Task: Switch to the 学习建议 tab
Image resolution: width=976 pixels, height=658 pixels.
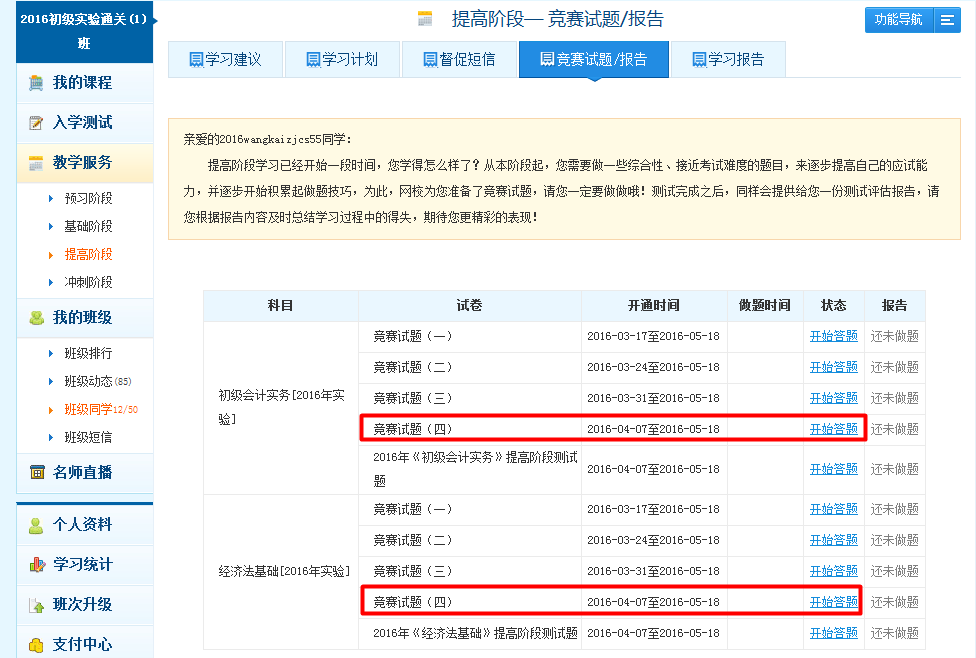Action: [x=225, y=60]
